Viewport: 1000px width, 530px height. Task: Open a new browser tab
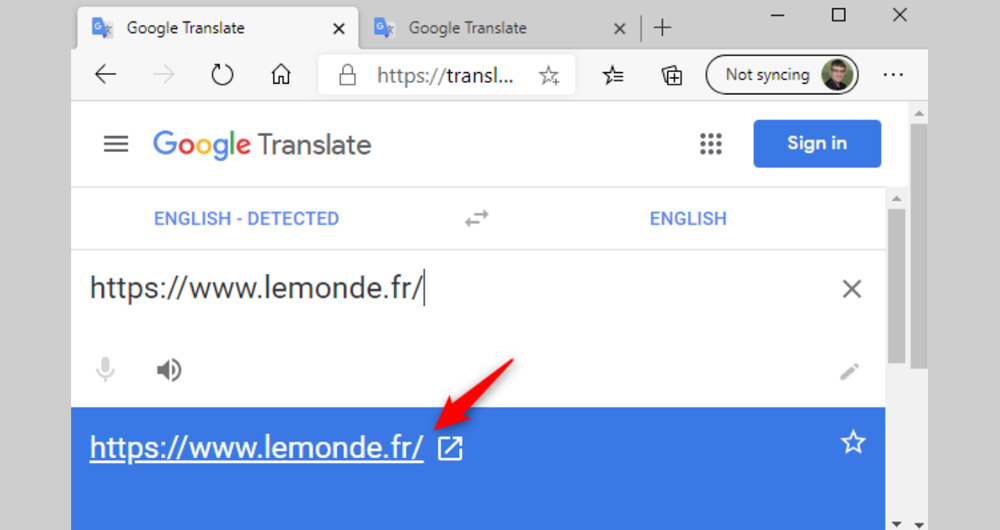(662, 28)
